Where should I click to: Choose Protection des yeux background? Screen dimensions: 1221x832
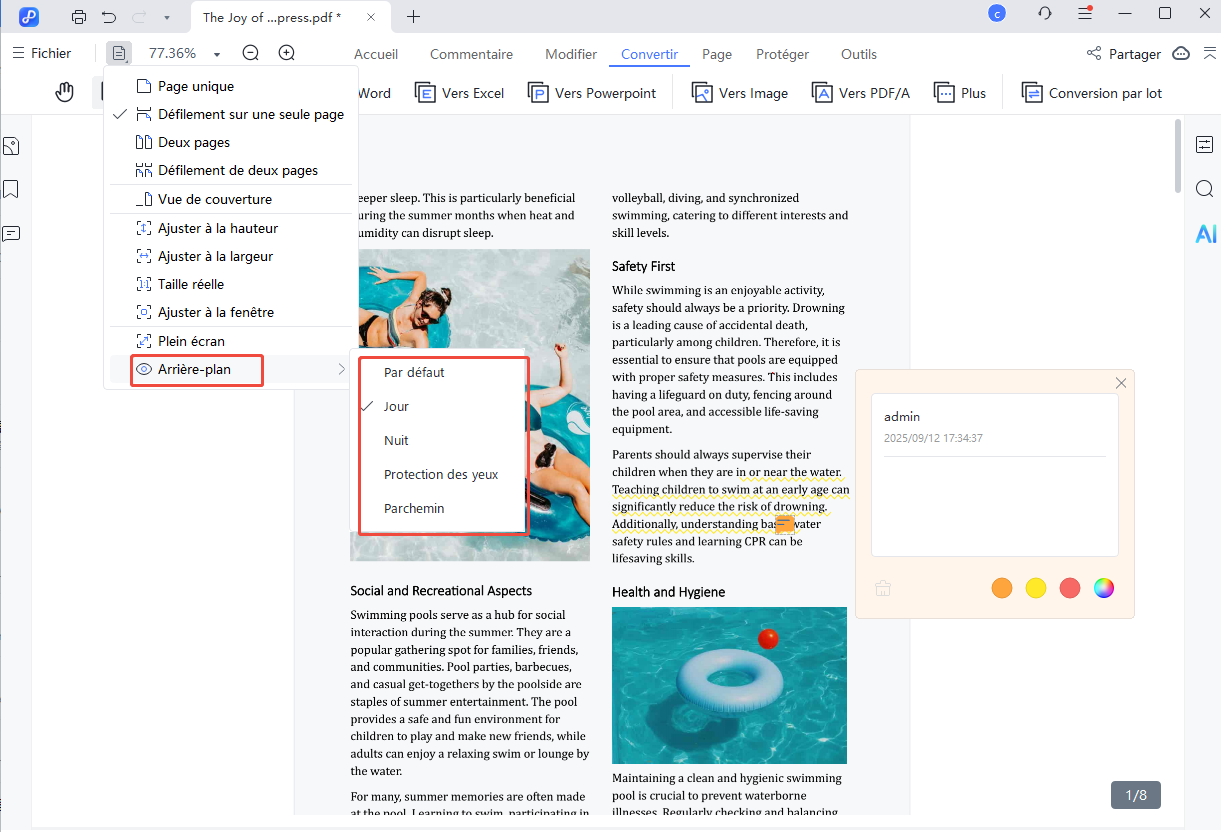(x=441, y=474)
